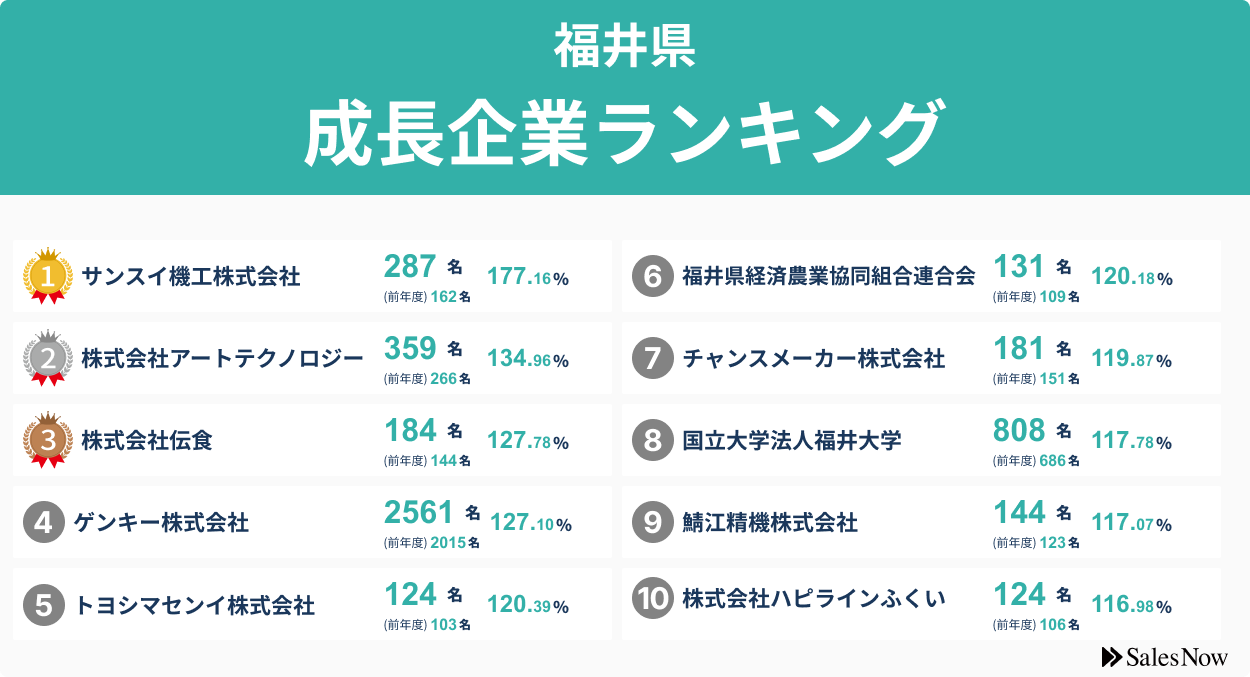Click the gray number 8 rank badge
The image size is (1250, 677).
(652, 440)
